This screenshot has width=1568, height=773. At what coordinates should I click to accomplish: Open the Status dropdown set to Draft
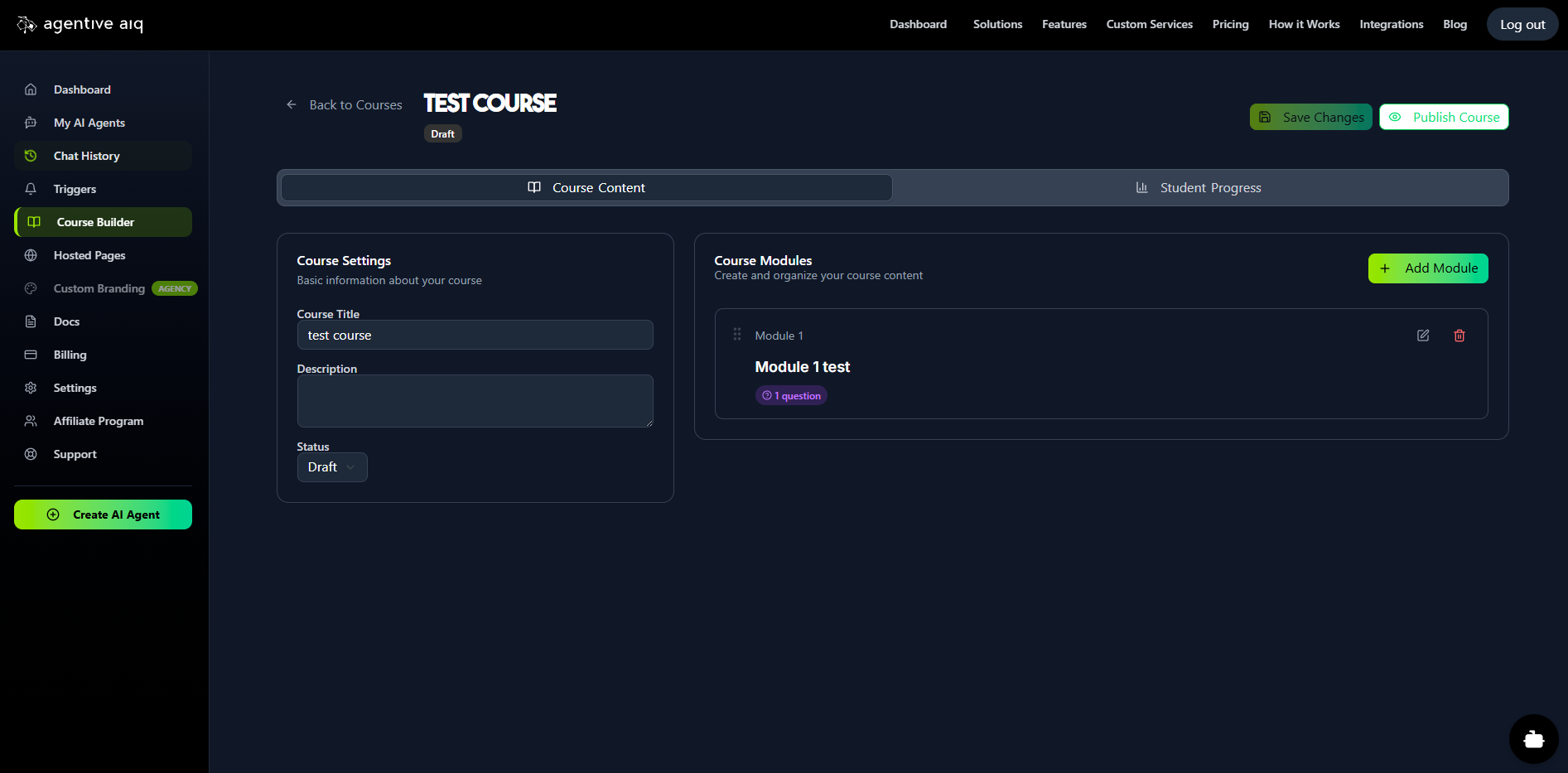point(331,467)
